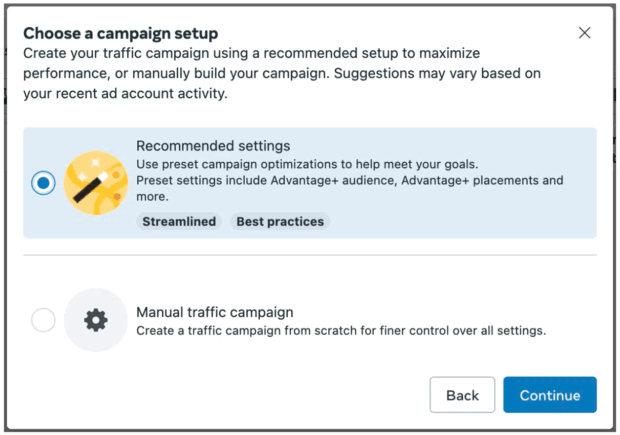Click the intro paragraph about recommended setup
Image resolution: width=620 pixels, height=435 pixels.
[282, 73]
